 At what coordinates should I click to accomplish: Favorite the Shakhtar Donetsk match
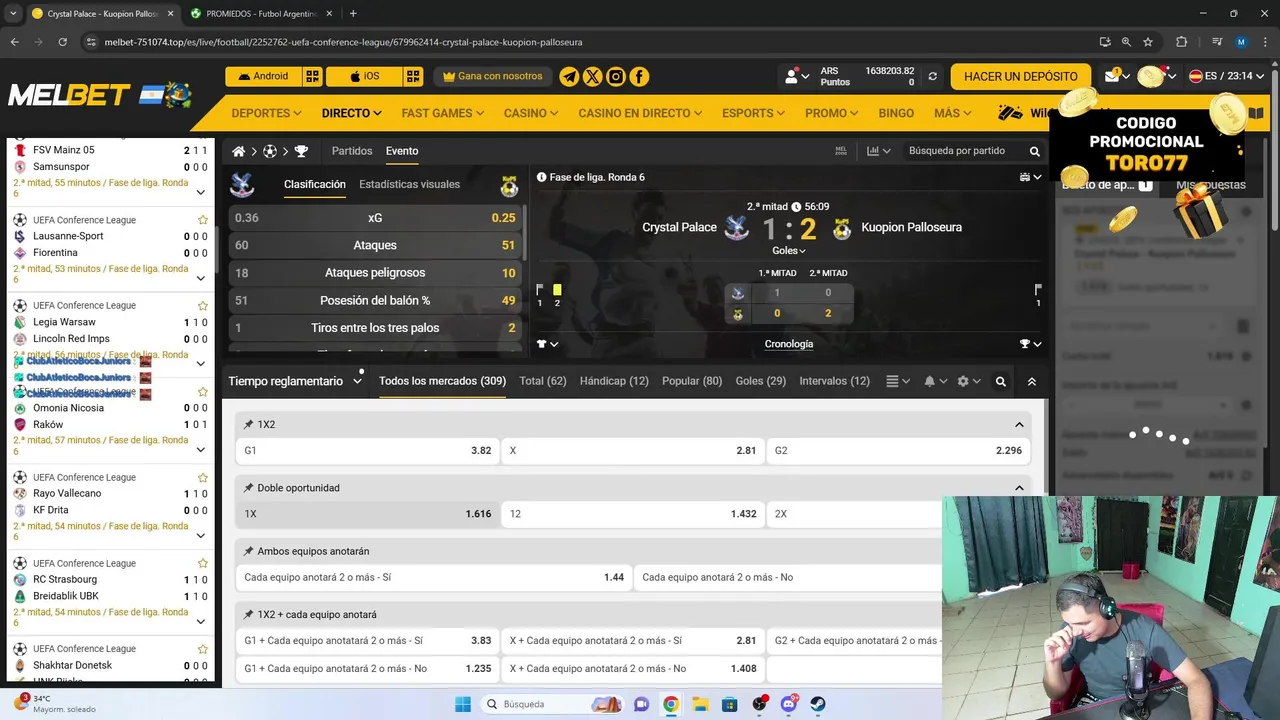(203, 648)
